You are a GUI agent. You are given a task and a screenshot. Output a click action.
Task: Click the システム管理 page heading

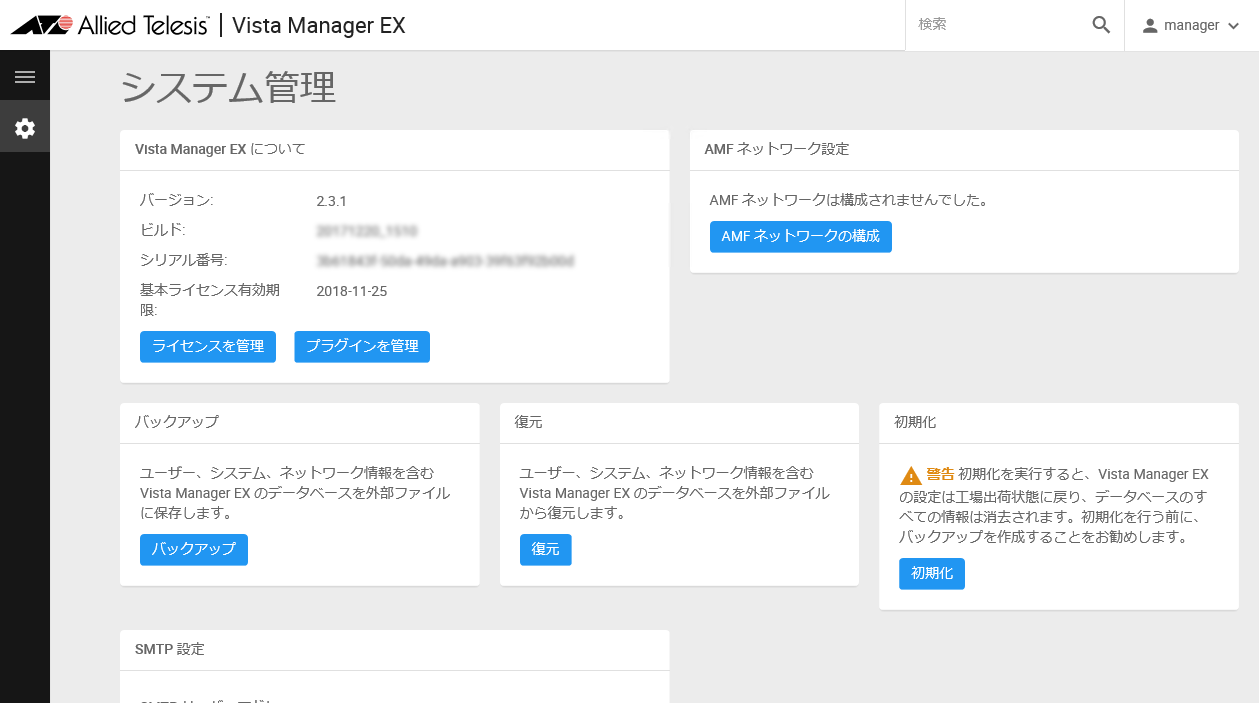228,88
